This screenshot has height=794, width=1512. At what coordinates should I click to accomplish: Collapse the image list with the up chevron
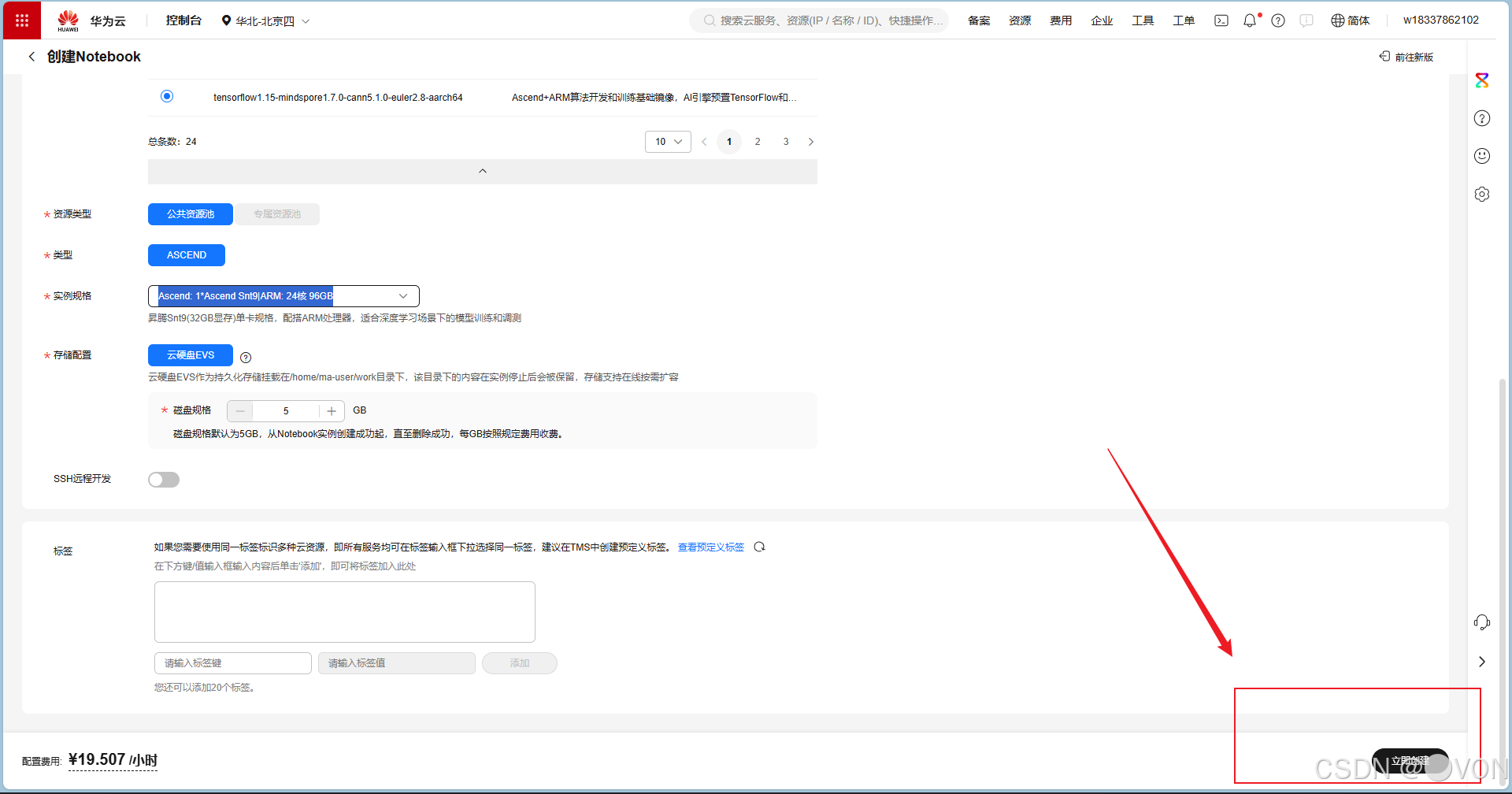pos(483,172)
